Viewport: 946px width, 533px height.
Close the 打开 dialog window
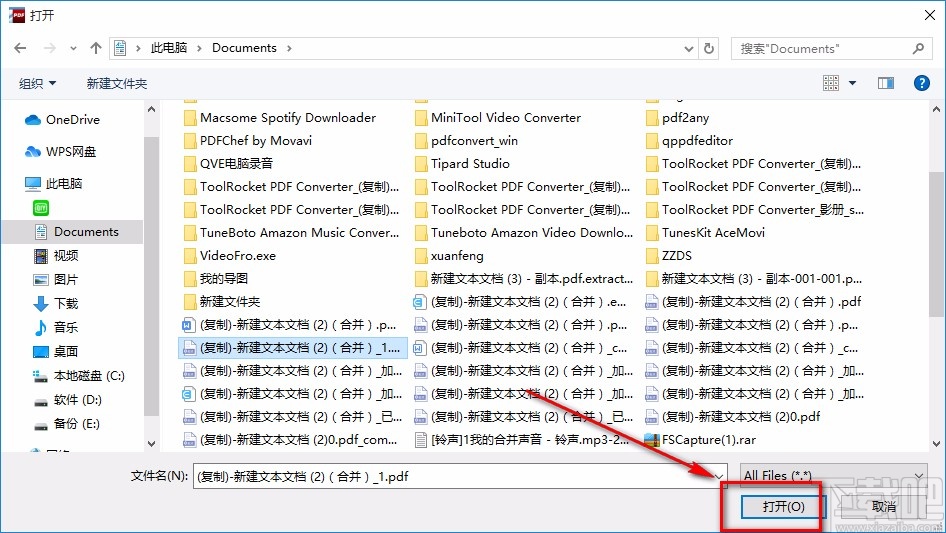(930, 14)
